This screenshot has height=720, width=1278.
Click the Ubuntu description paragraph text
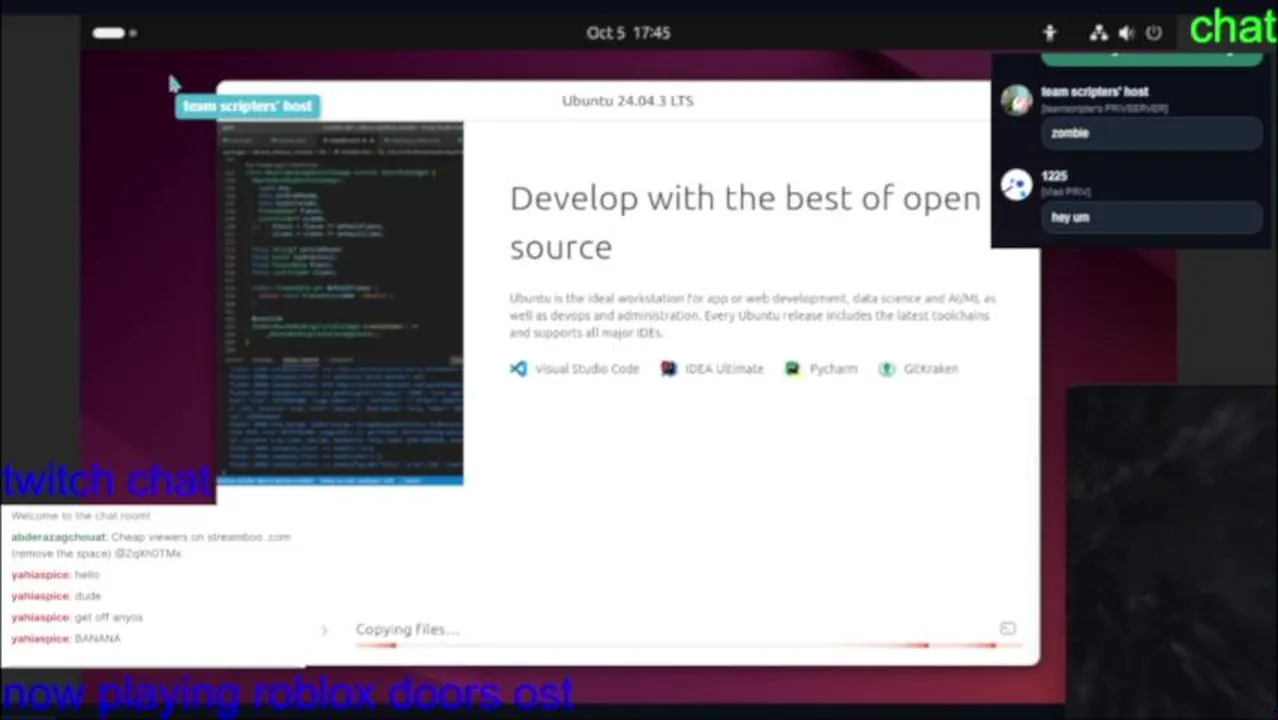(x=752, y=315)
